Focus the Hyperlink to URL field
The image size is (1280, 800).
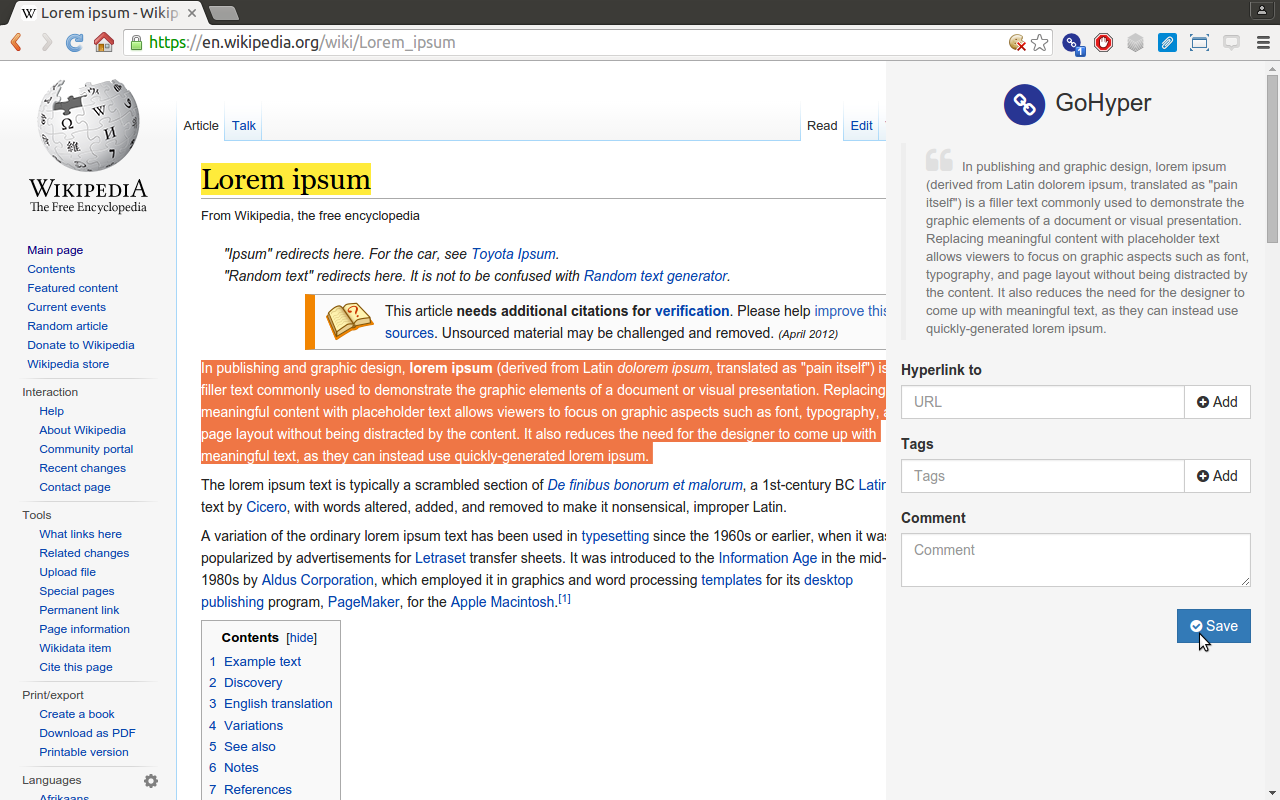(x=1043, y=402)
